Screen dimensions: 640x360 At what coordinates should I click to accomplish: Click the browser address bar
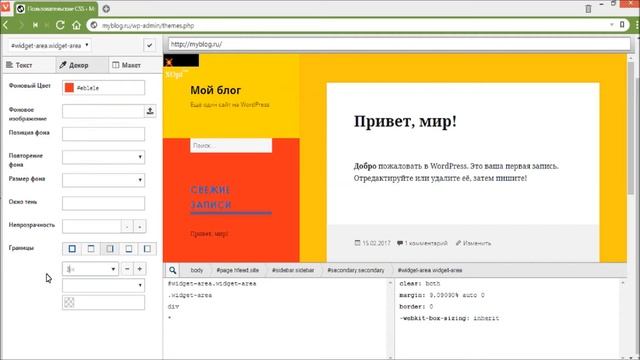coord(352,25)
